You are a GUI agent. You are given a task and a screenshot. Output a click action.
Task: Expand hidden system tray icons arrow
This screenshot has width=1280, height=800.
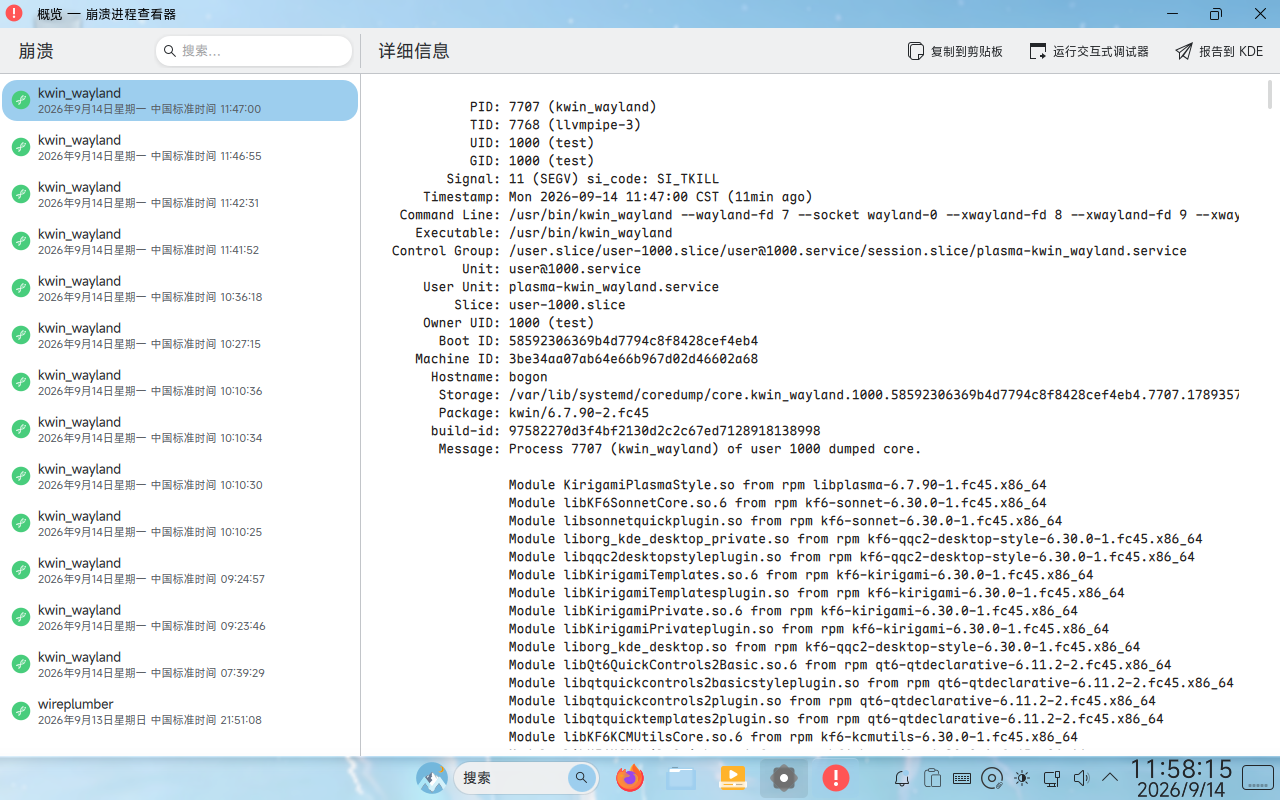pyautogui.click(x=1110, y=778)
